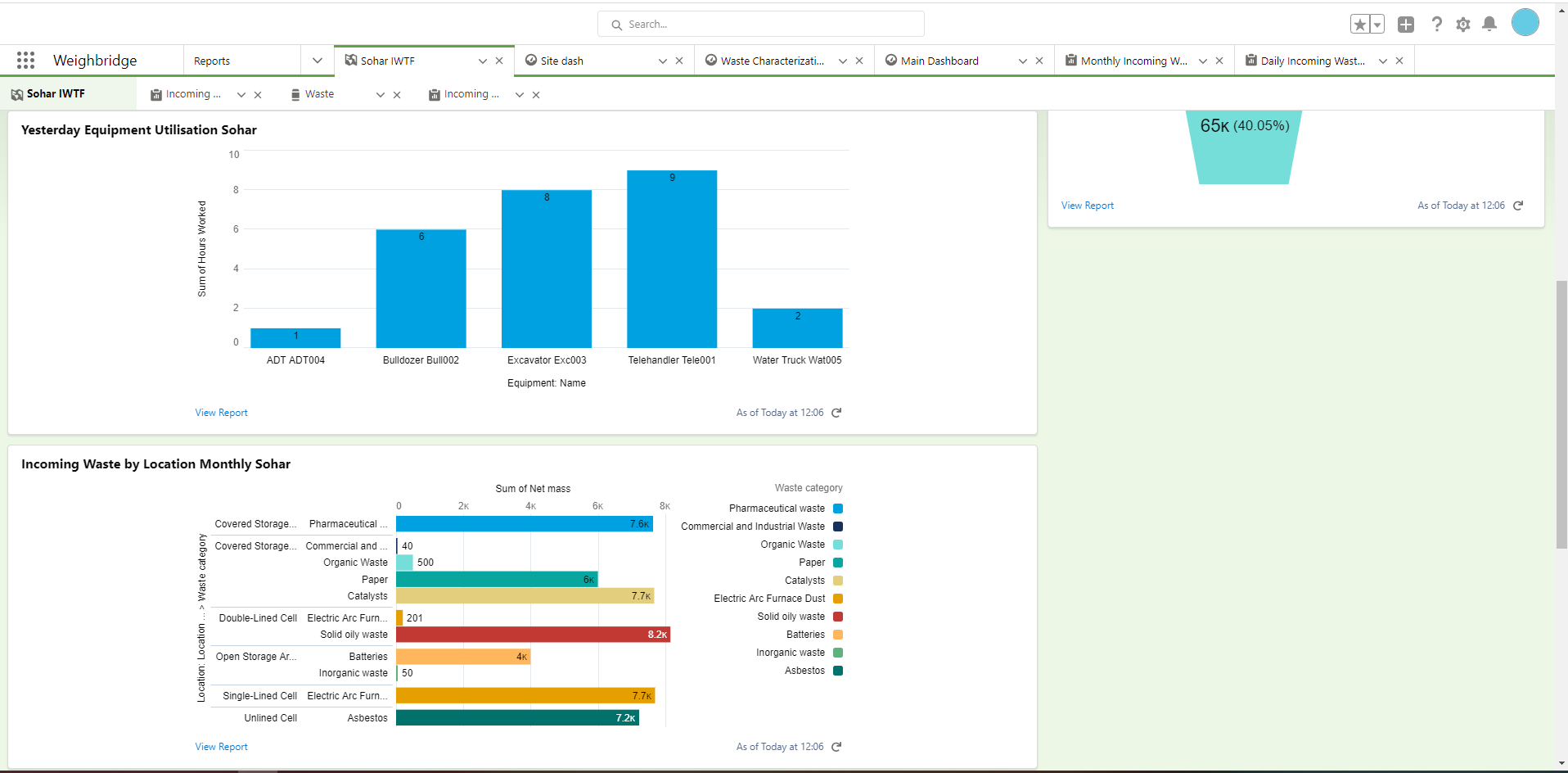Screen dimensions: 1568x773
Task: Click the Telehandler Tele001 bar
Action: (x=672, y=259)
